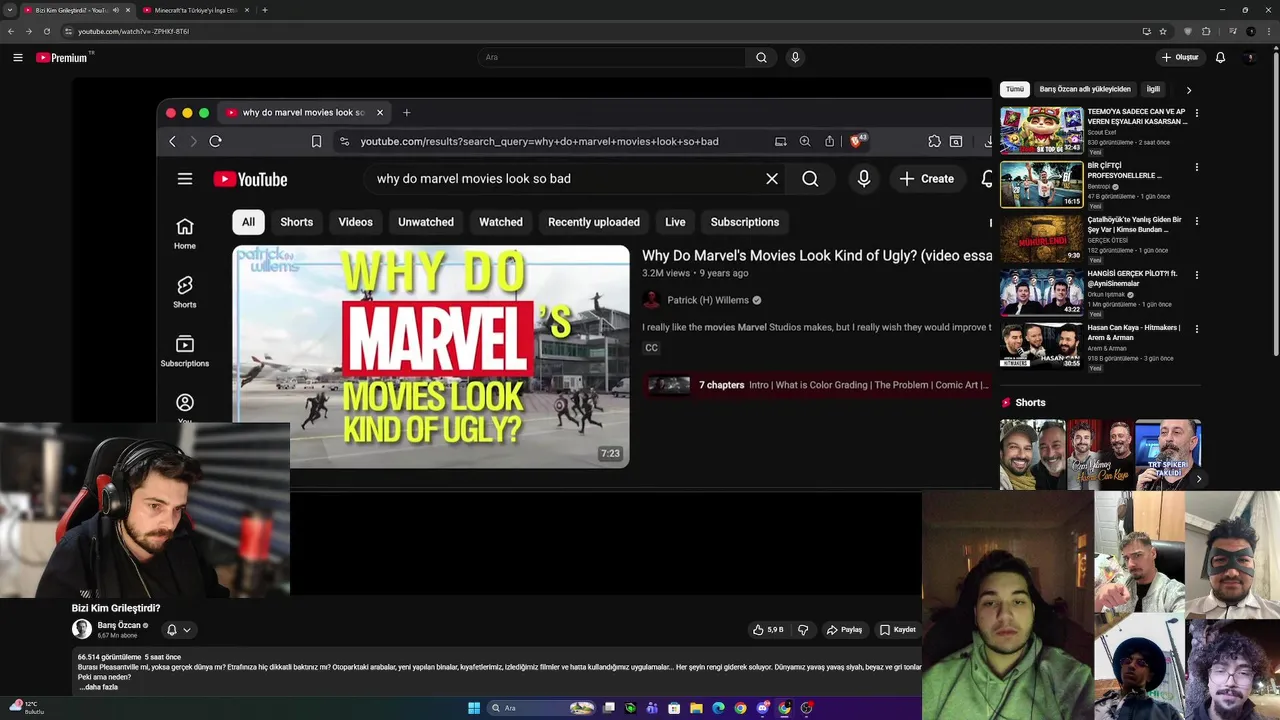Open subscription notification bell dropdown
The height and width of the screenshot is (720, 1280).
click(178, 630)
